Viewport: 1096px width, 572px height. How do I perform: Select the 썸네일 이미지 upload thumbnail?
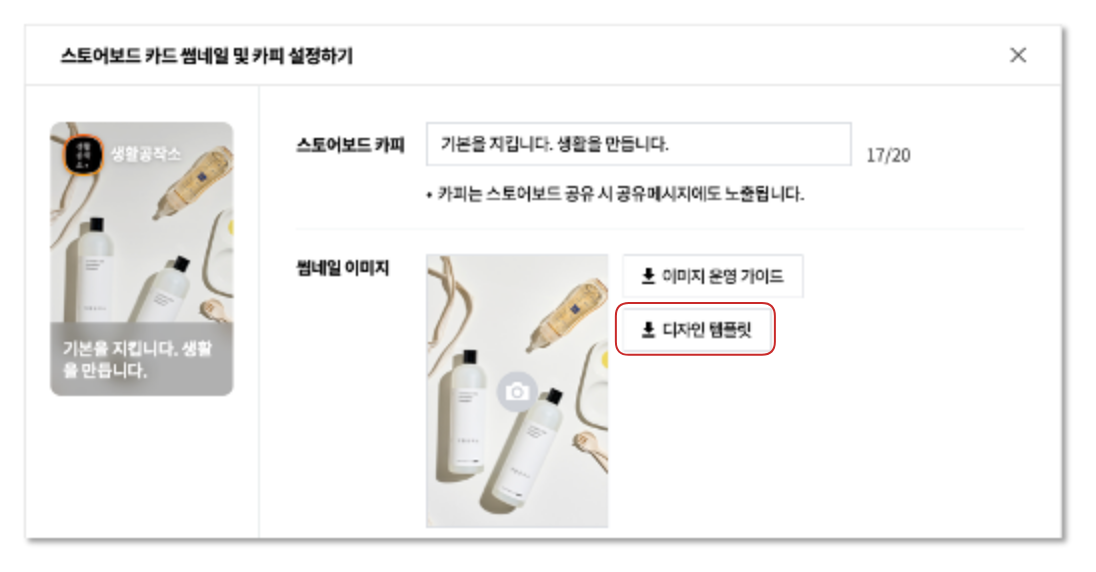click(517, 390)
